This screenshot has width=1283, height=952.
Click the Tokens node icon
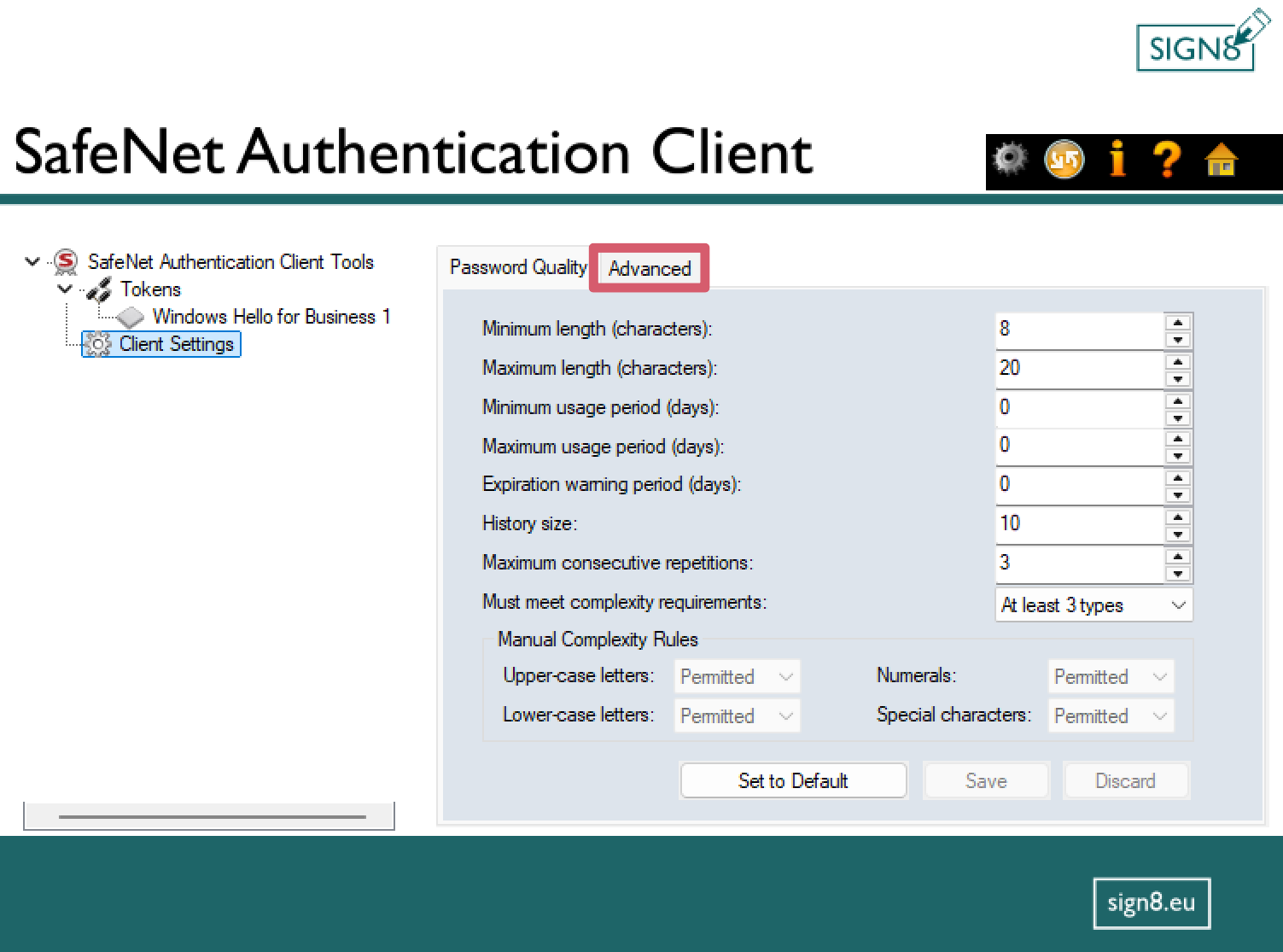[x=99, y=289]
